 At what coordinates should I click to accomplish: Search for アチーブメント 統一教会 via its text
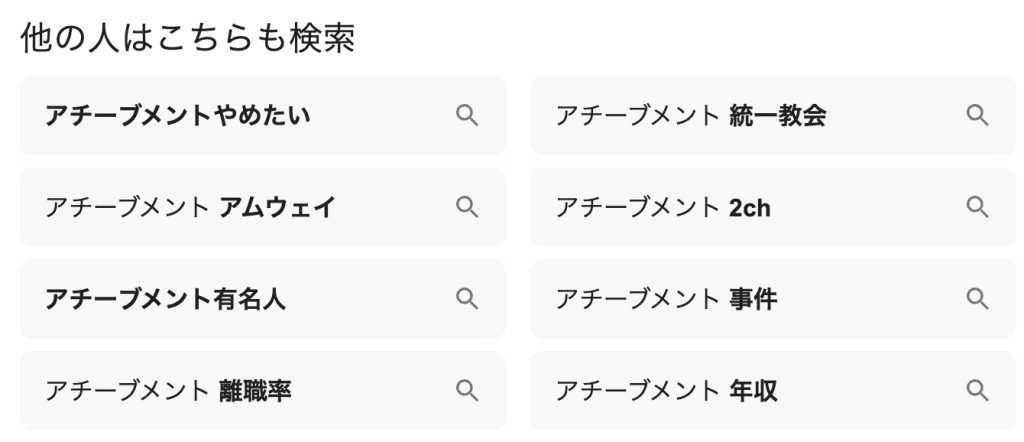coord(690,116)
